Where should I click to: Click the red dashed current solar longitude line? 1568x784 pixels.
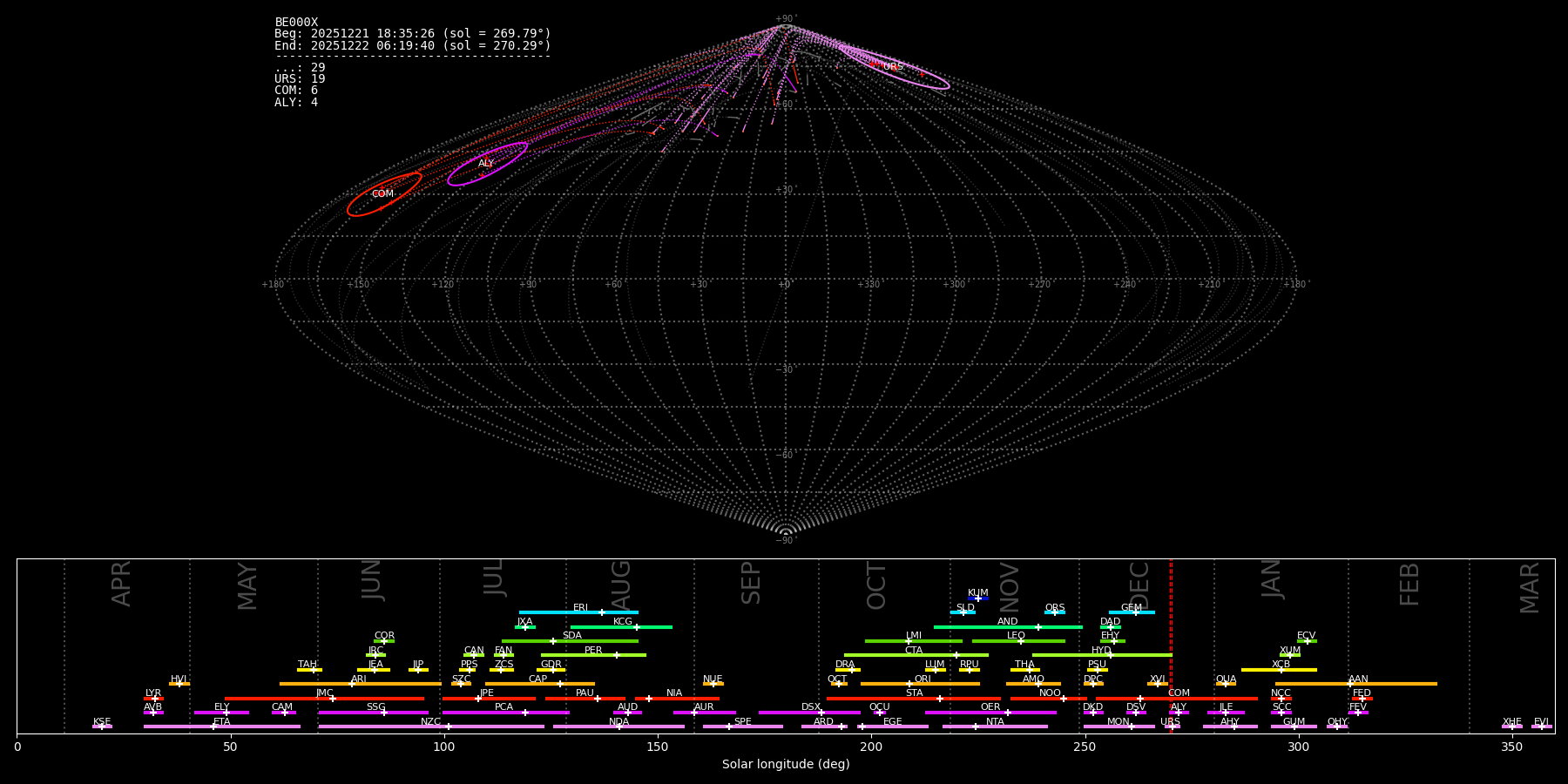[x=1171, y=645]
